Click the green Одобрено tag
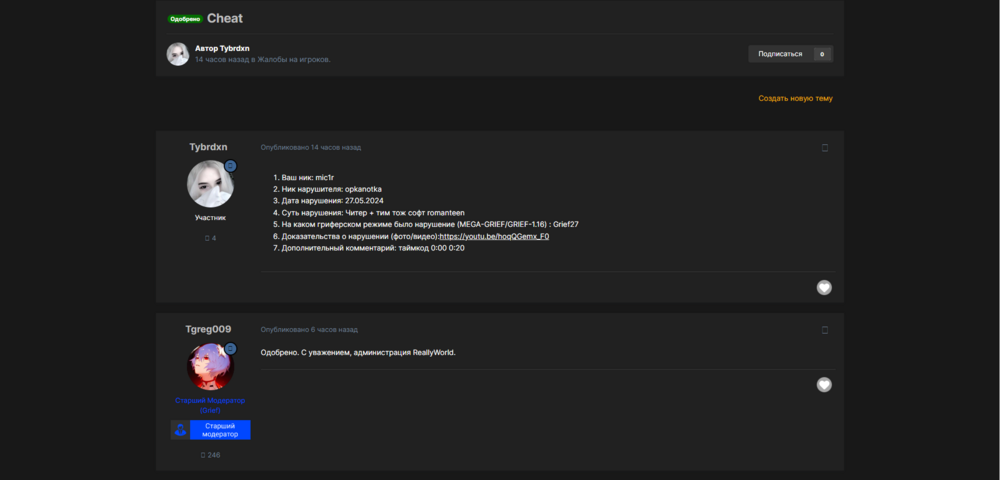1000x480 pixels. click(x=185, y=19)
